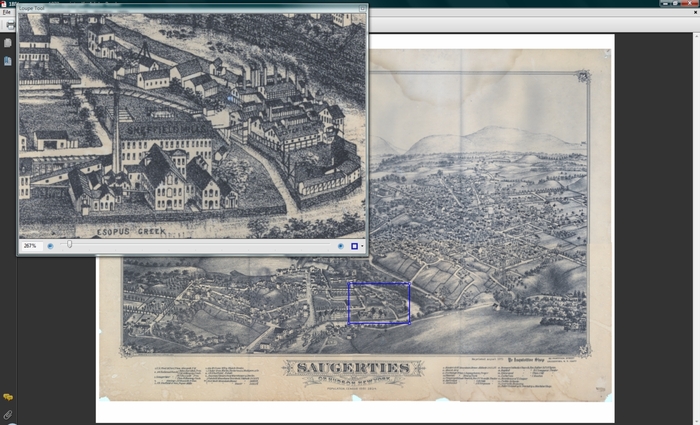Screen dimensions: 700x425
Task: Click the Print toolbar icon
Action: pyautogui.click(x=10, y=25)
